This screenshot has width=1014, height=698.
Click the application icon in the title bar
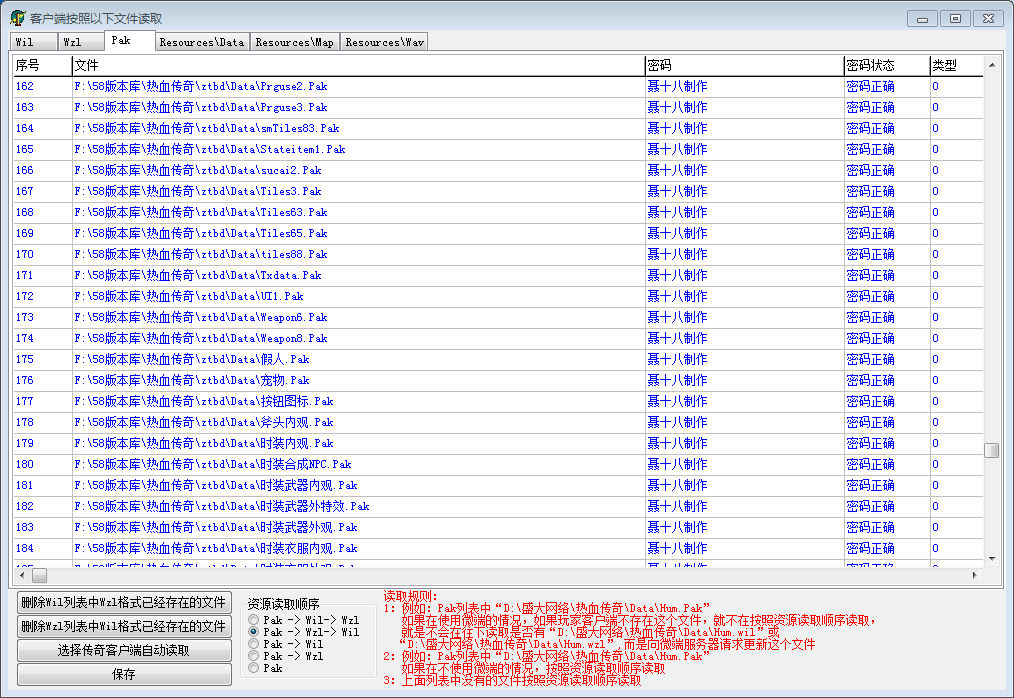[x=17, y=18]
